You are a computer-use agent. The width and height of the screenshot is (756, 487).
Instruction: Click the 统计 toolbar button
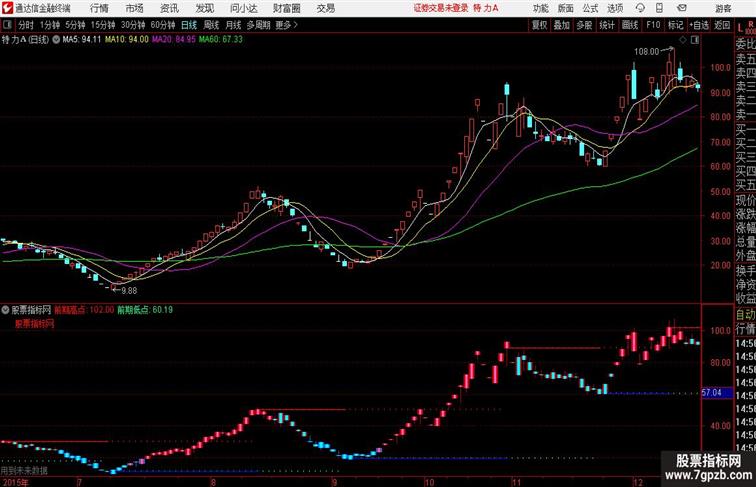607,25
